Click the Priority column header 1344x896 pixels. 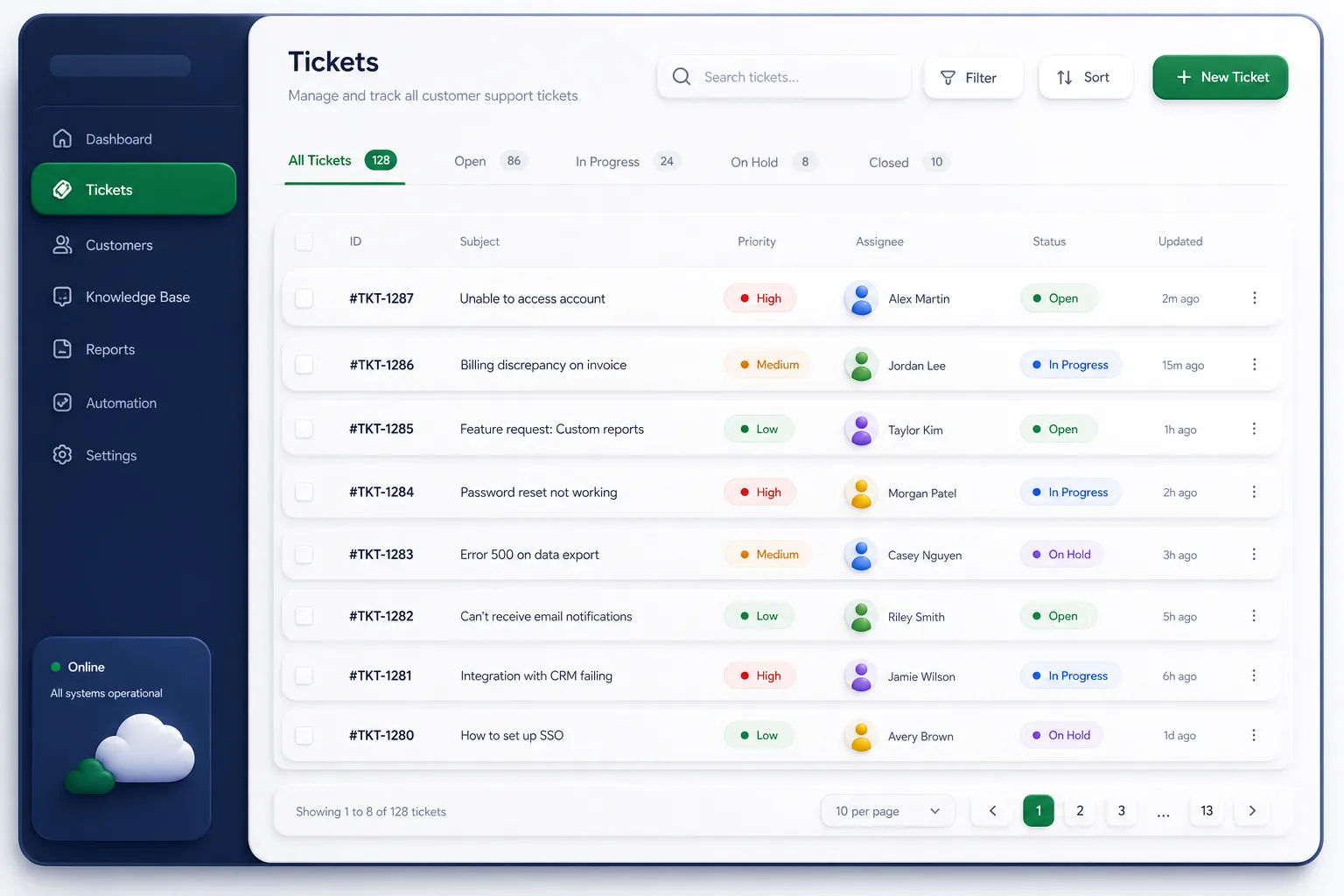click(x=757, y=241)
